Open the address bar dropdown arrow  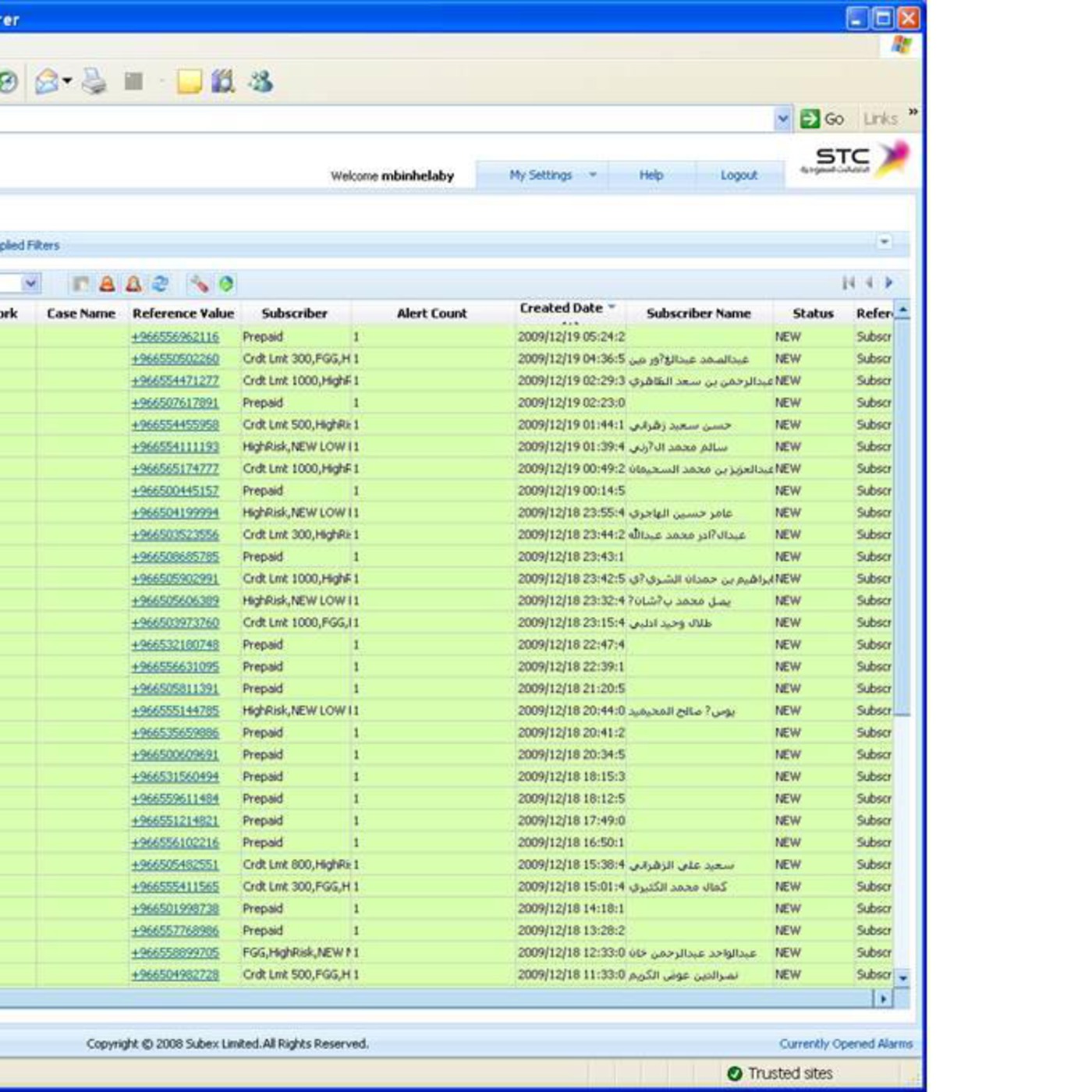tap(782, 119)
